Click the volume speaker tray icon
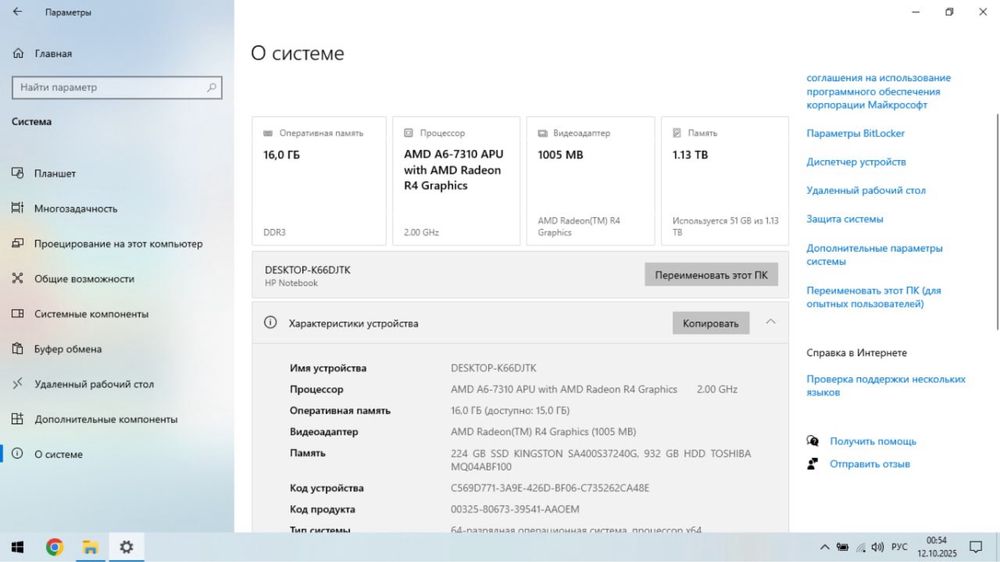The image size is (1000, 562). click(878, 547)
